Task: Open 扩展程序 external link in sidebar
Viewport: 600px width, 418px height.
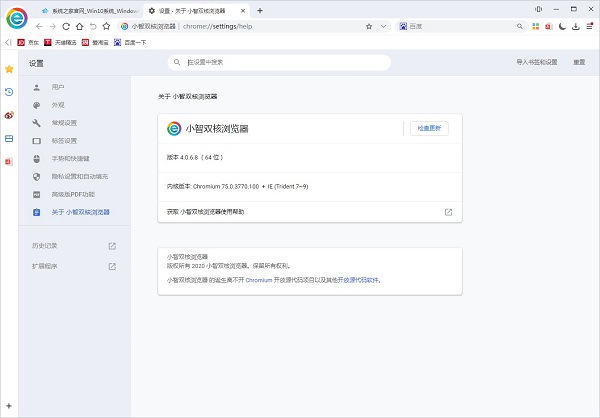Action: 112,266
